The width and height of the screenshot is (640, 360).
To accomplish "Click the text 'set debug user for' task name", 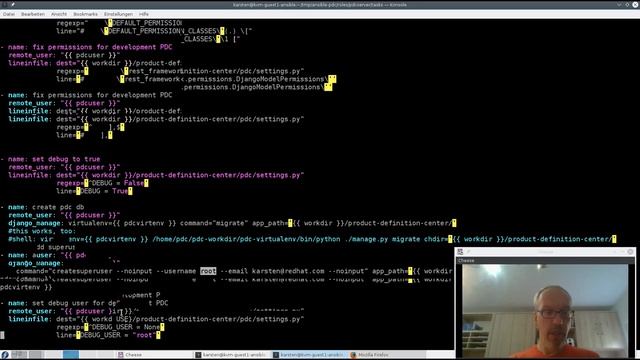I will tap(69, 303).
